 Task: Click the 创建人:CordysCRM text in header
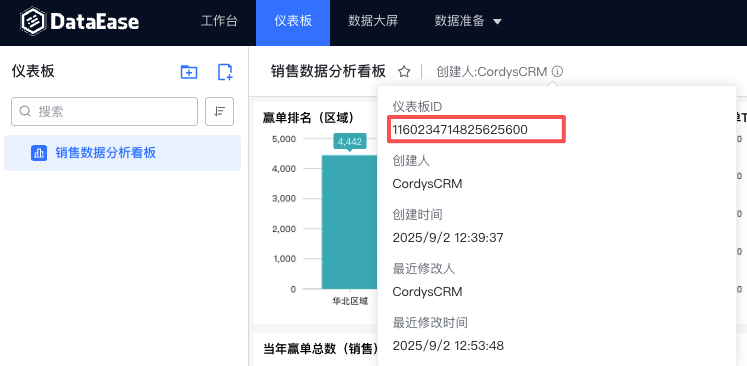(492, 71)
